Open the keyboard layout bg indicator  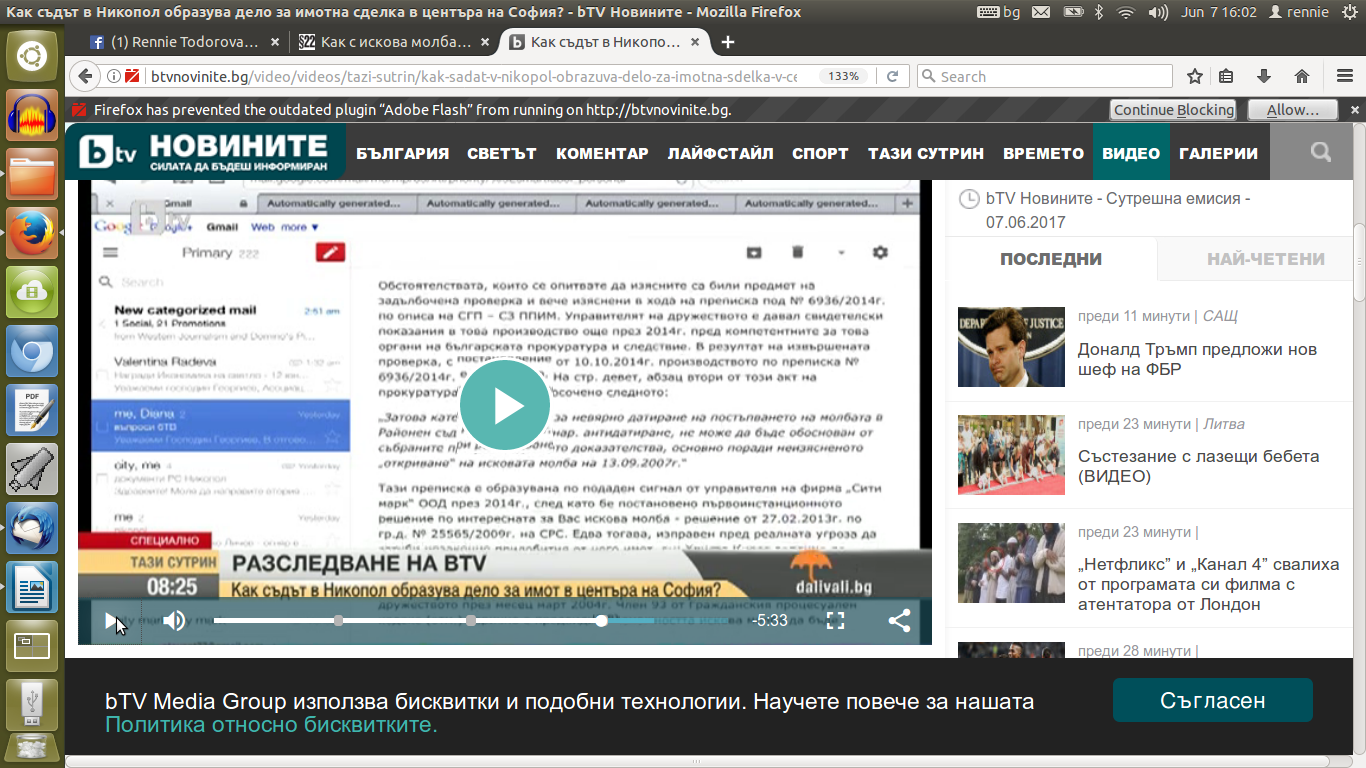click(998, 12)
